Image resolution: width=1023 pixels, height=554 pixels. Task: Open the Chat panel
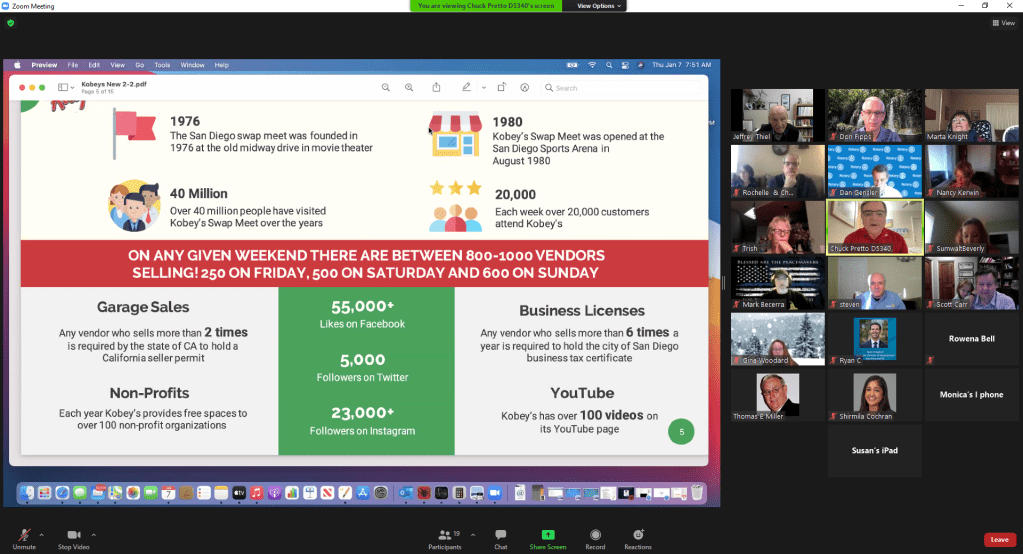[x=500, y=538]
